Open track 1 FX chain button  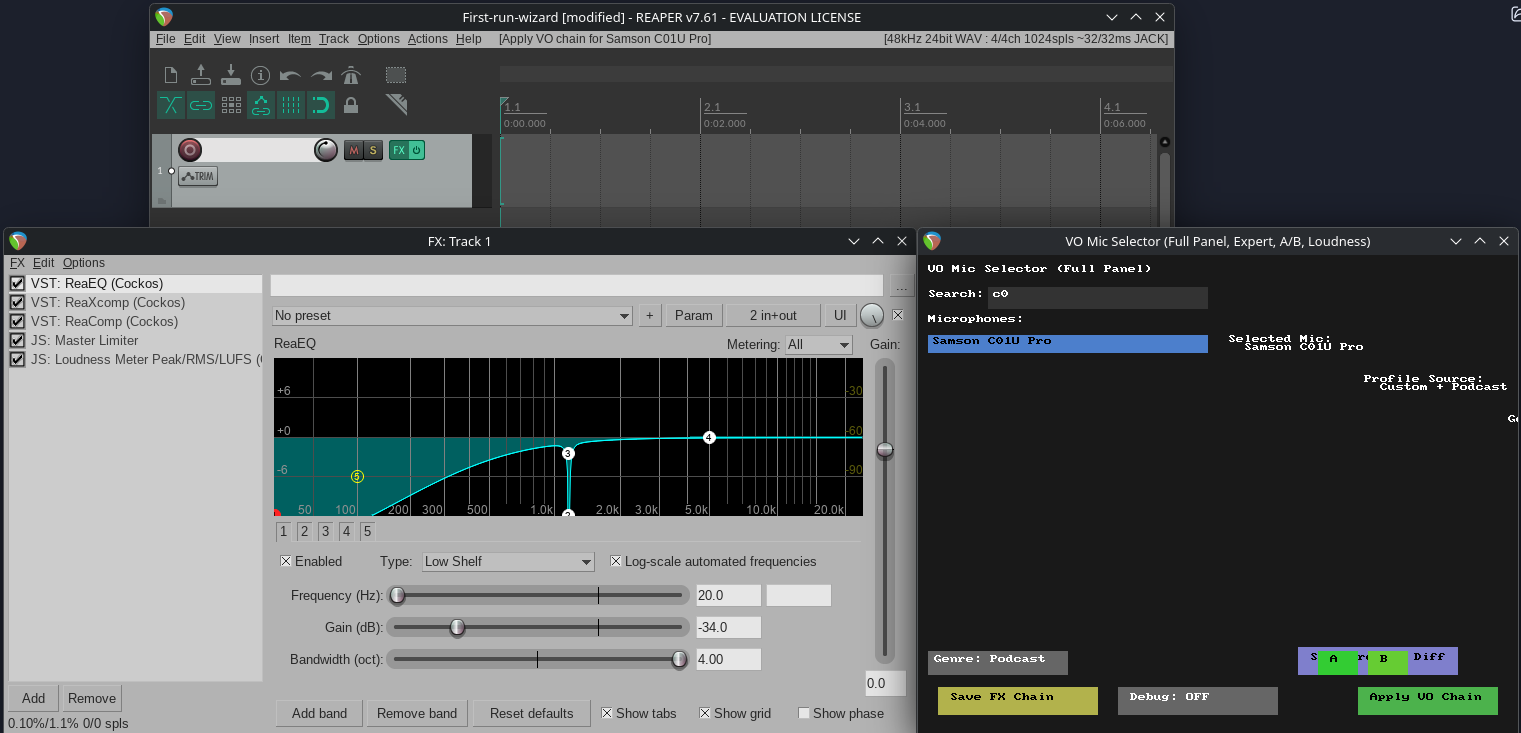pyautogui.click(x=399, y=150)
